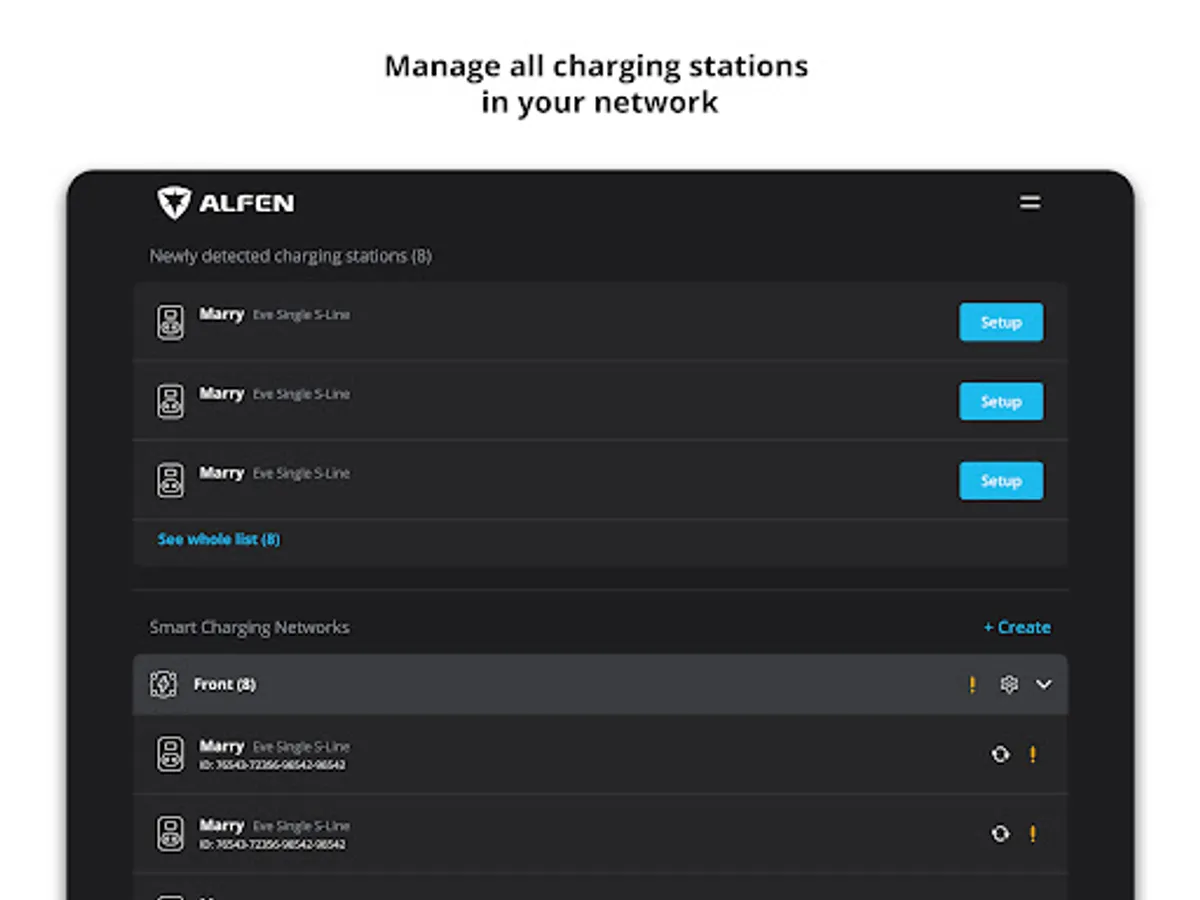The width and height of the screenshot is (1200, 900).
Task: Collapse the Front network list
Action: pos(1044,685)
